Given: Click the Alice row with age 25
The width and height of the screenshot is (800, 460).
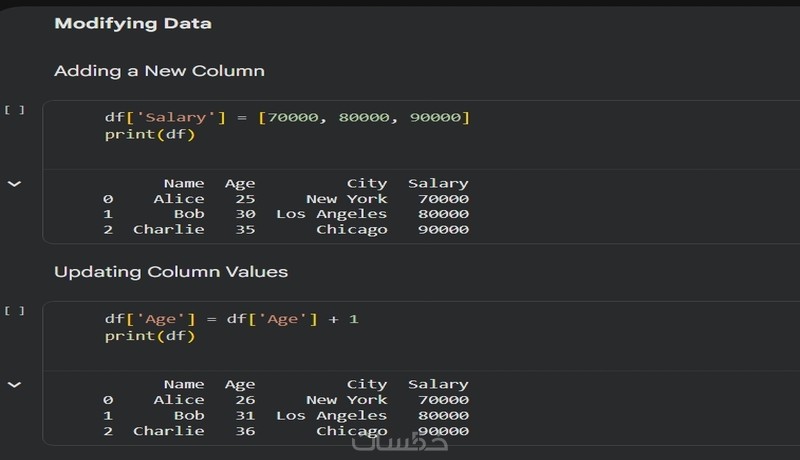Looking at the screenshot, I should click(180, 199).
